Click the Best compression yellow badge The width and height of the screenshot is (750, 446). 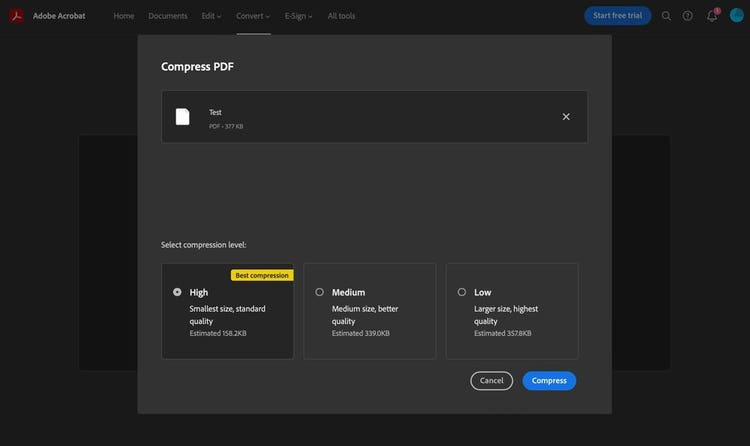pos(262,275)
